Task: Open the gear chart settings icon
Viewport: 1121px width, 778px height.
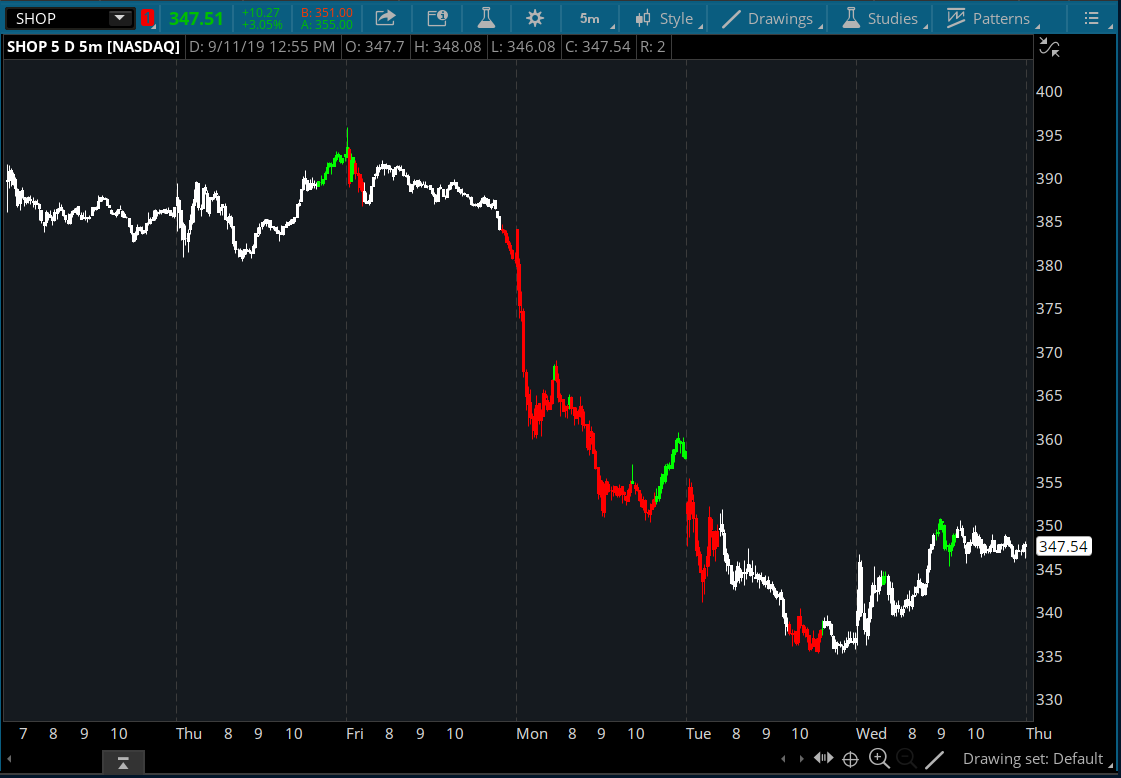Action: coord(535,18)
